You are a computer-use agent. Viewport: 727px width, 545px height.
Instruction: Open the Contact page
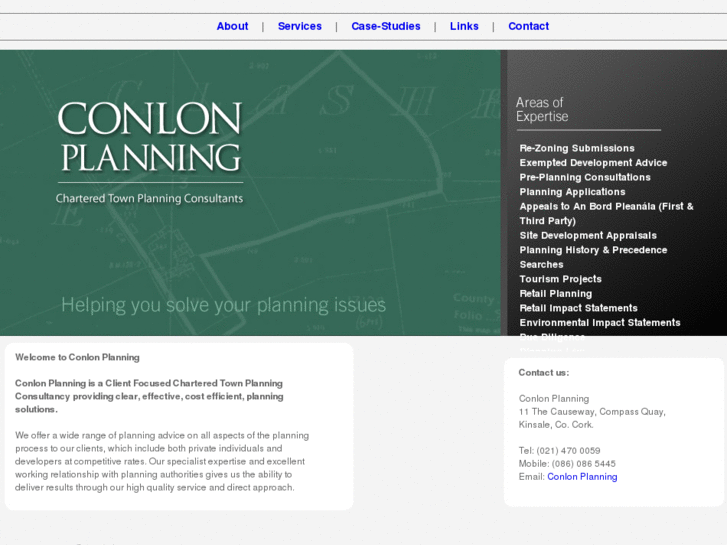click(529, 26)
